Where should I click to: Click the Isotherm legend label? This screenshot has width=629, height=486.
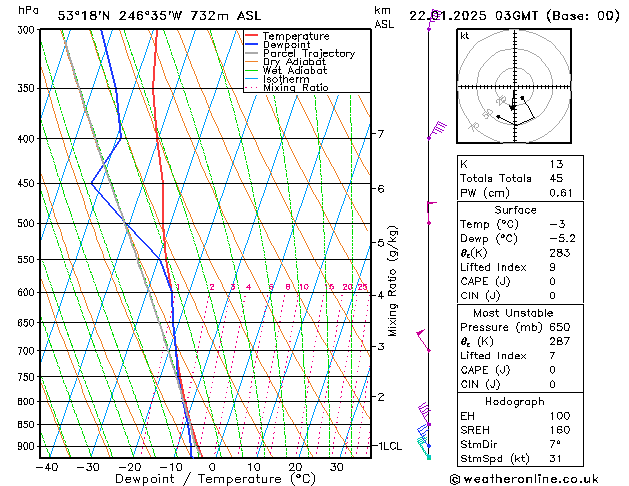(285, 79)
